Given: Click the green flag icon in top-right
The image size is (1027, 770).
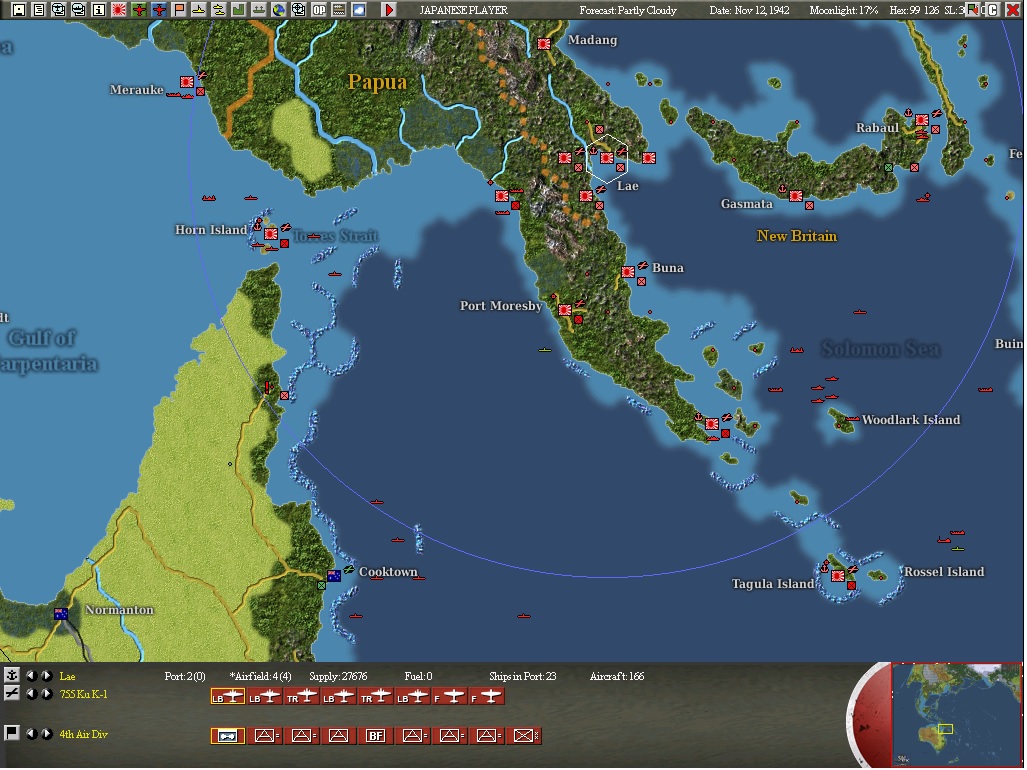Looking at the screenshot, I should click(x=973, y=10).
